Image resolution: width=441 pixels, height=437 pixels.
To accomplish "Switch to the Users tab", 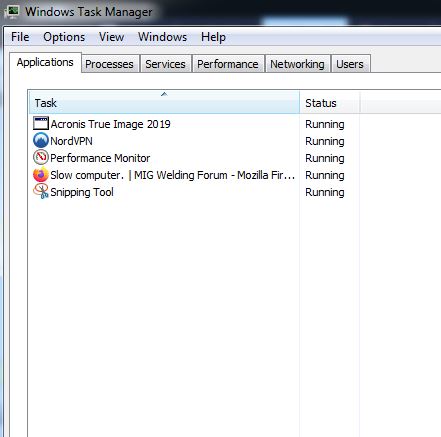I will 350,64.
